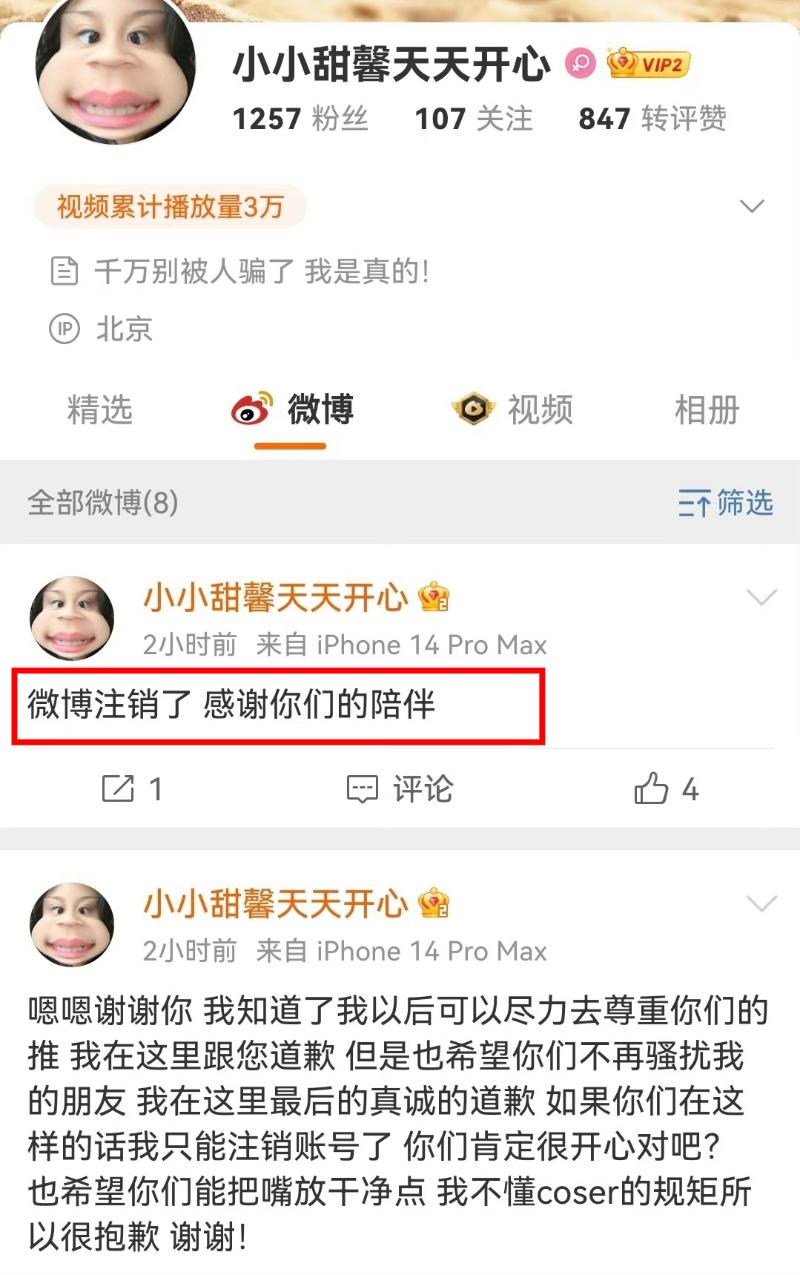800x1275 pixels.
Task: Tap the 视频累计播放量3万 badge
Action: (x=170, y=207)
